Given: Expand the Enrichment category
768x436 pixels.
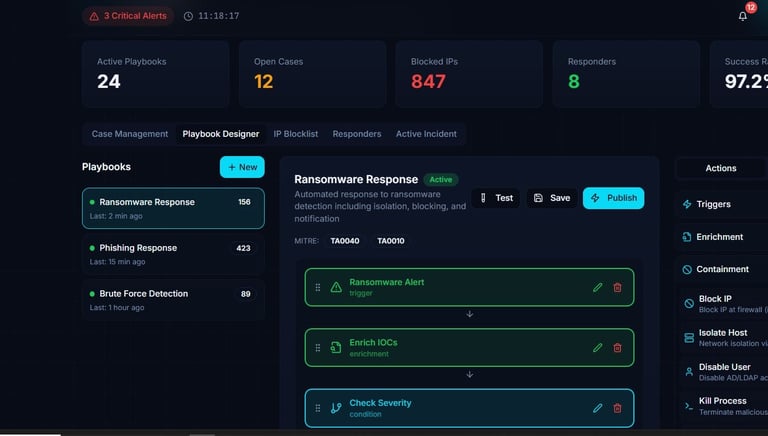Looking at the screenshot, I should coord(723,237).
